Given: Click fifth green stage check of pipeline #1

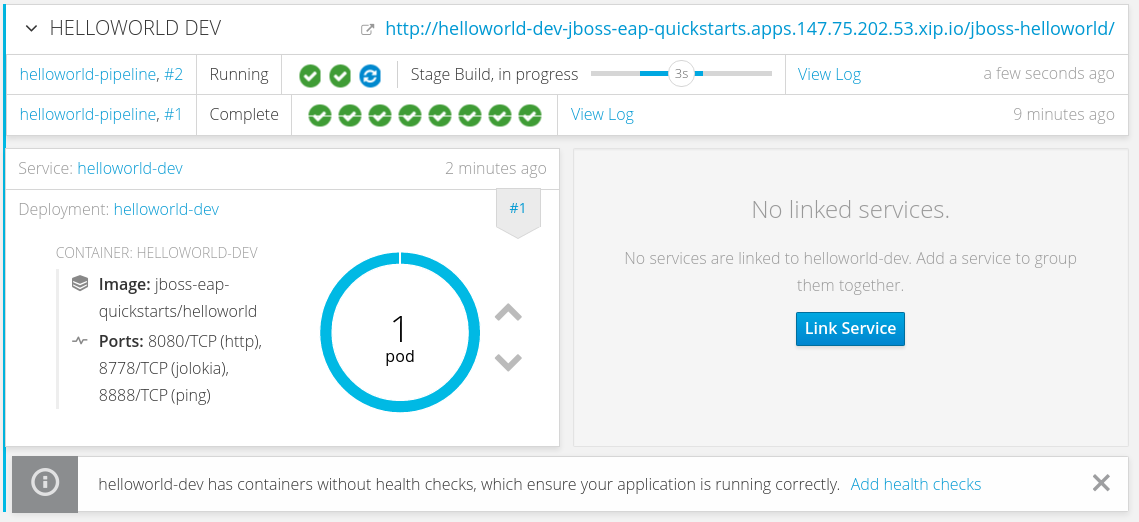Looking at the screenshot, I should (x=440, y=115).
